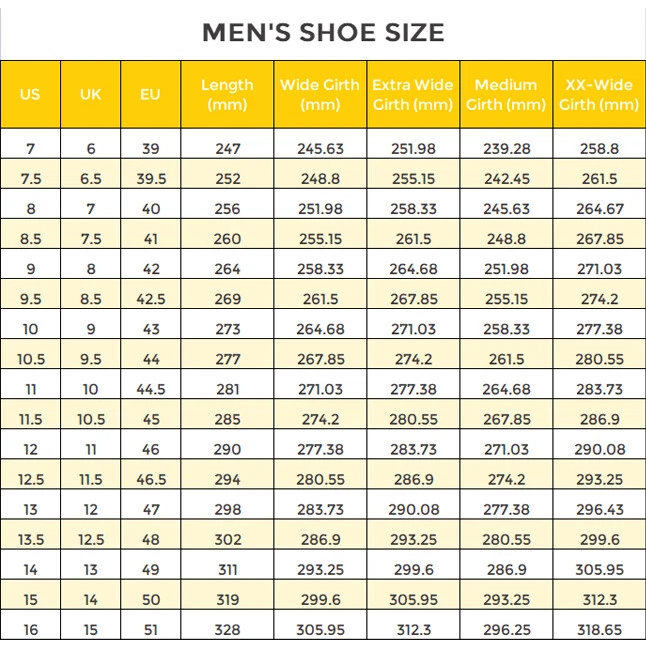The height and width of the screenshot is (646, 646).
Task: Click the length value 256
Action: pyautogui.click(x=227, y=209)
